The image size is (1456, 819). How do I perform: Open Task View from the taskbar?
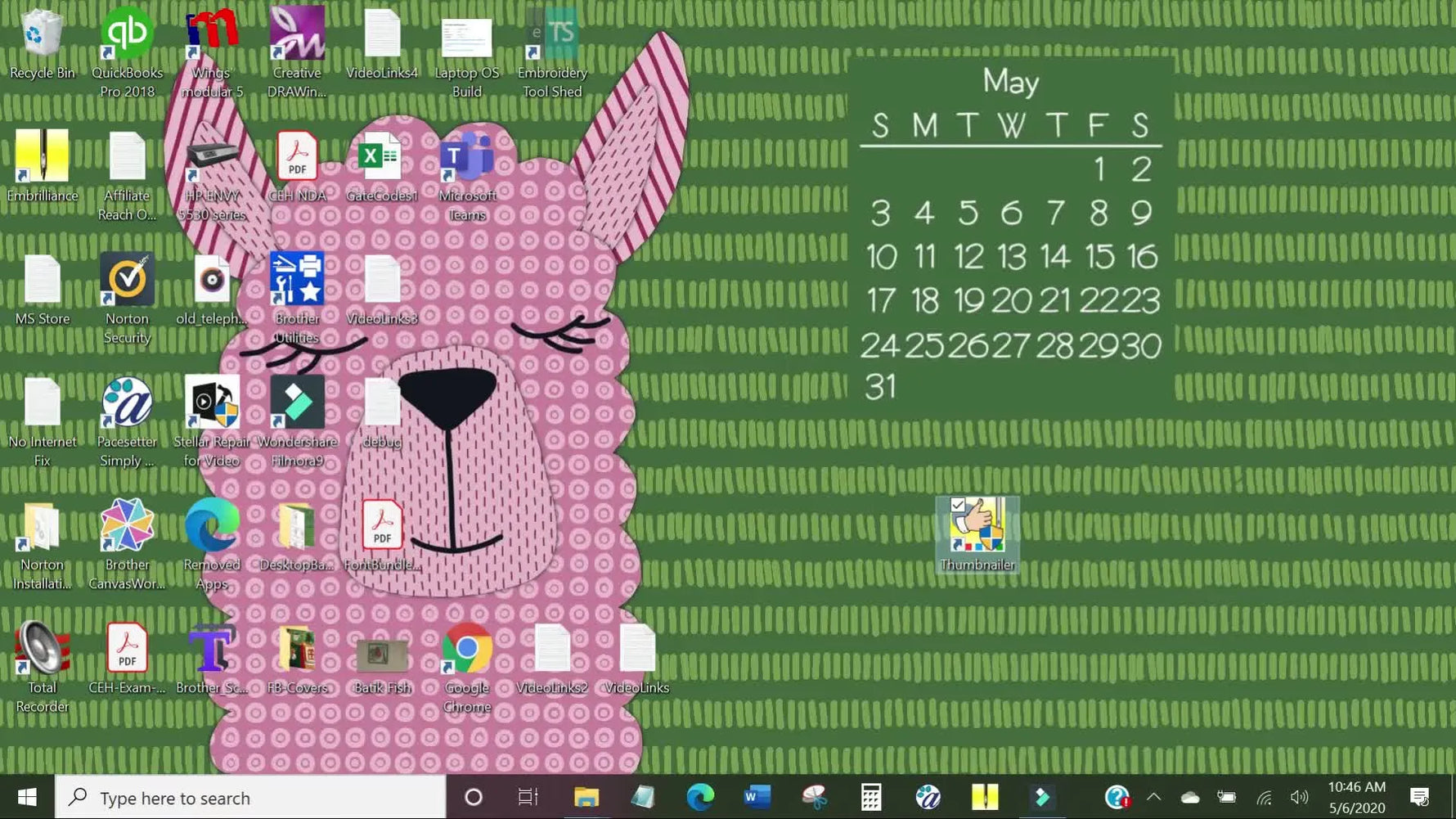(x=528, y=797)
